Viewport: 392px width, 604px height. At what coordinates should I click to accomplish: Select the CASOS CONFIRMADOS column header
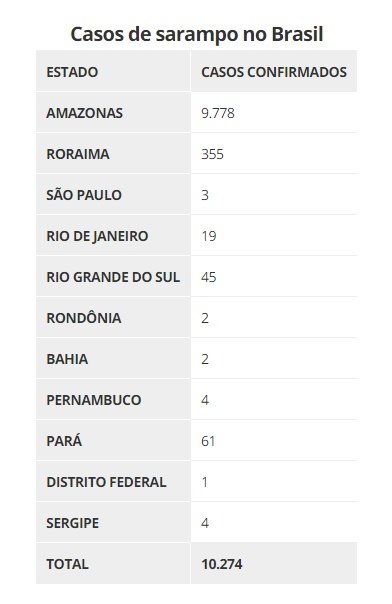click(x=274, y=72)
